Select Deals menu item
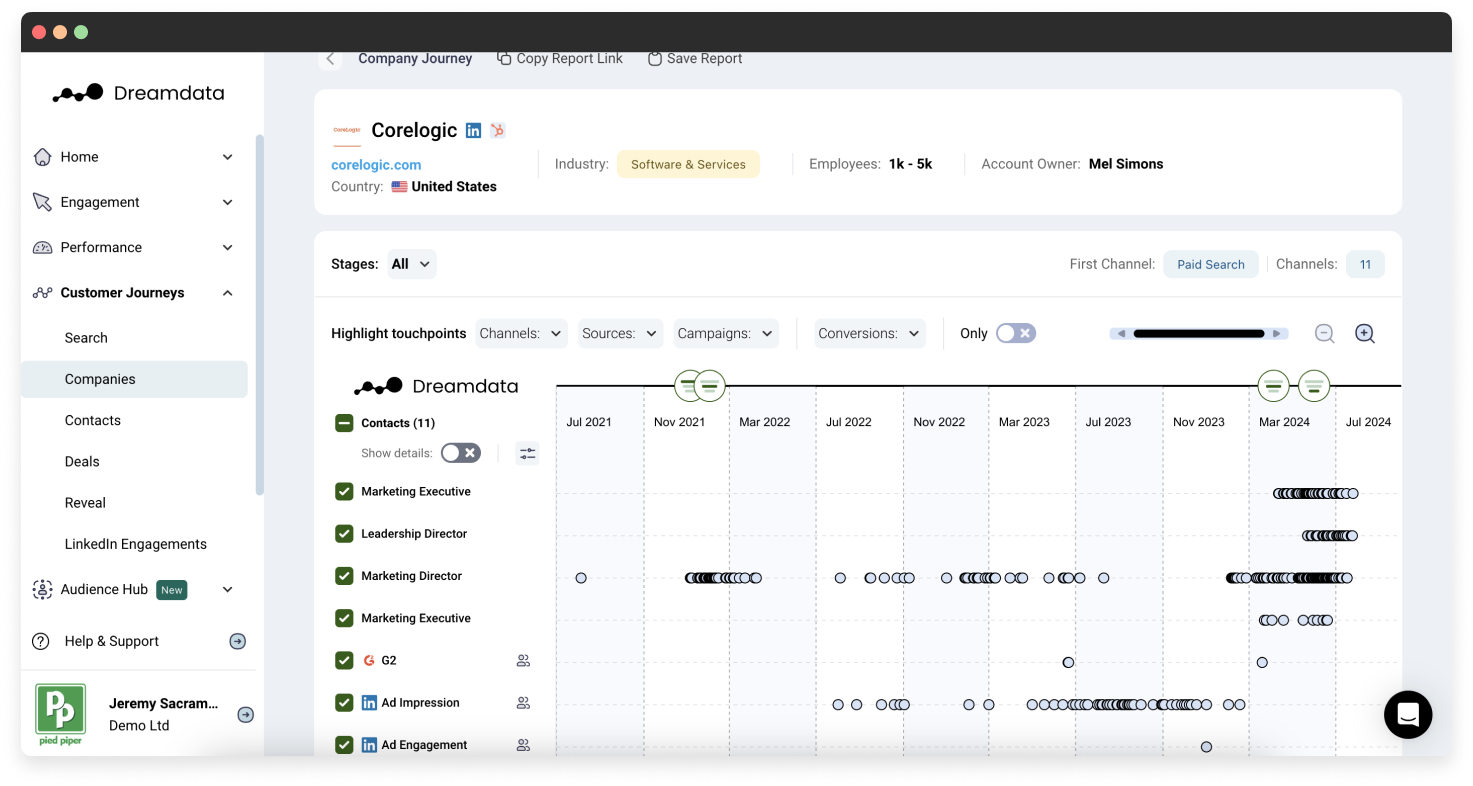The width and height of the screenshot is (1473, 786). [x=82, y=462]
